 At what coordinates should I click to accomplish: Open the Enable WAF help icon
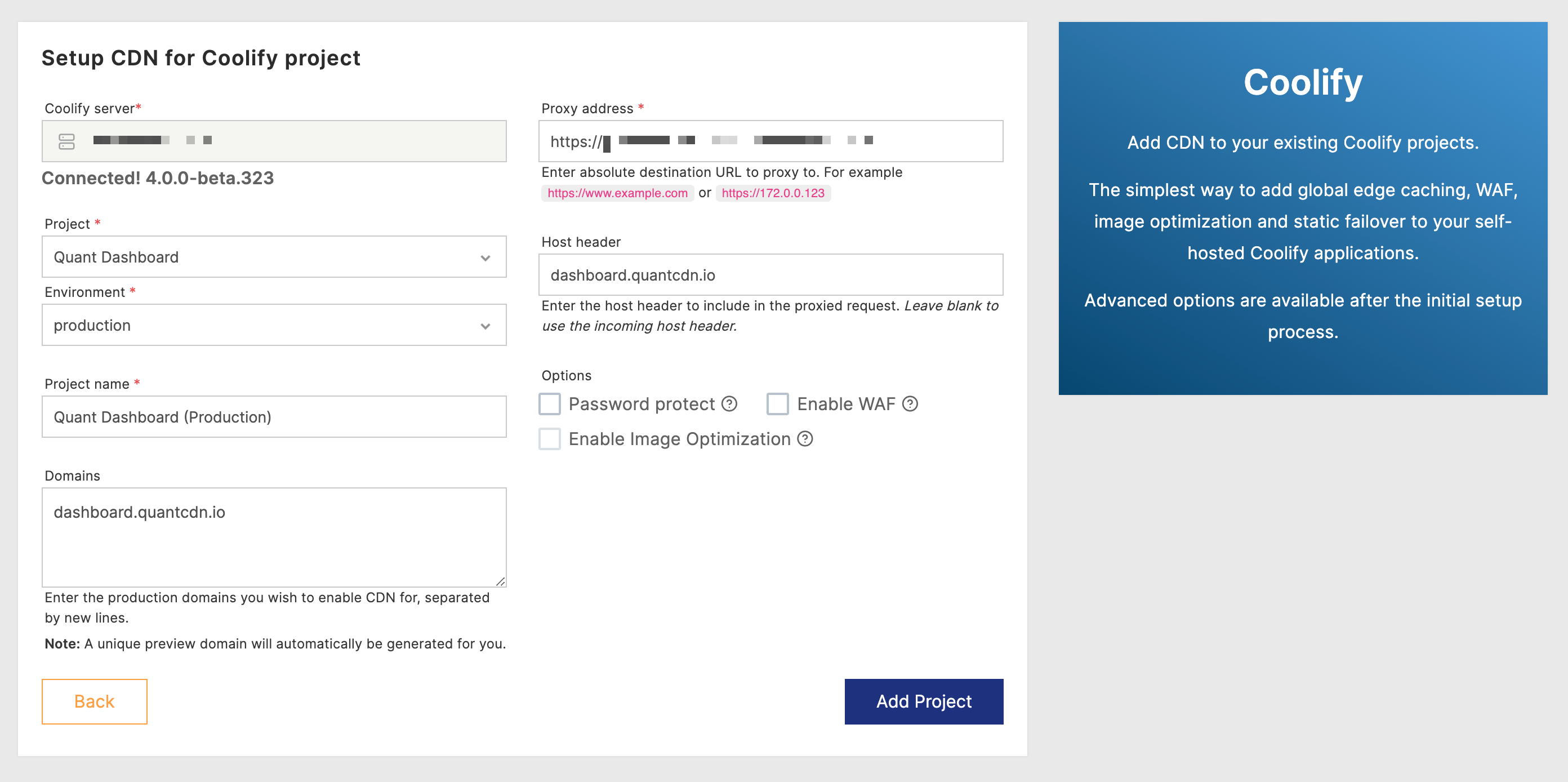[910, 404]
